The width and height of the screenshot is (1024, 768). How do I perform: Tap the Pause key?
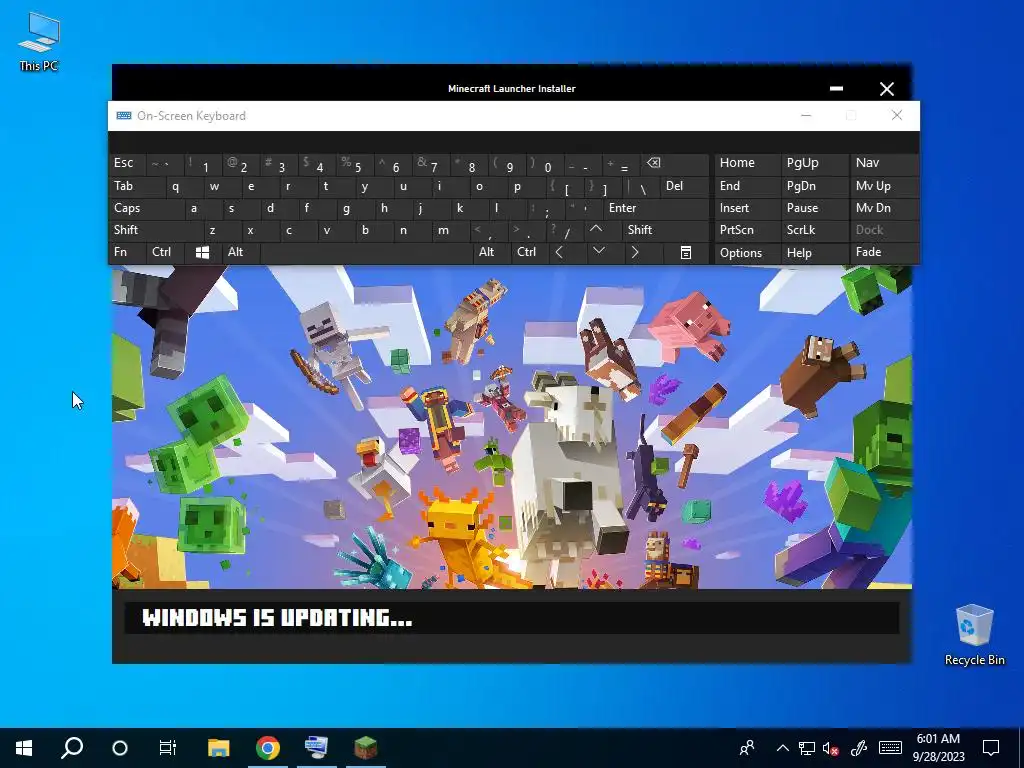[x=815, y=208]
